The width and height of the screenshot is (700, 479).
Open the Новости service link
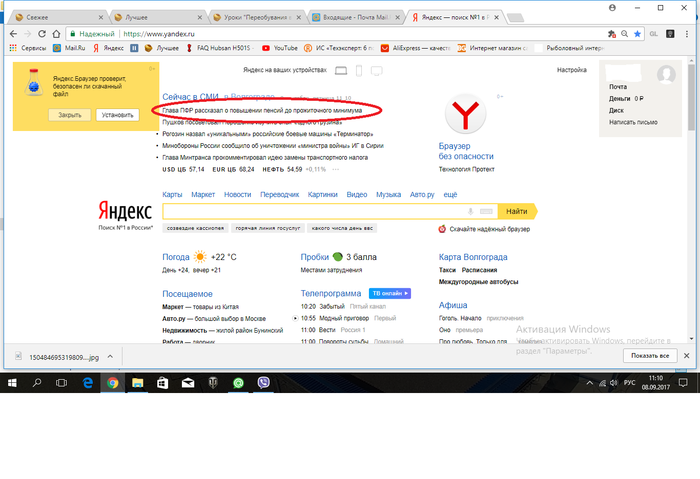(238, 195)
